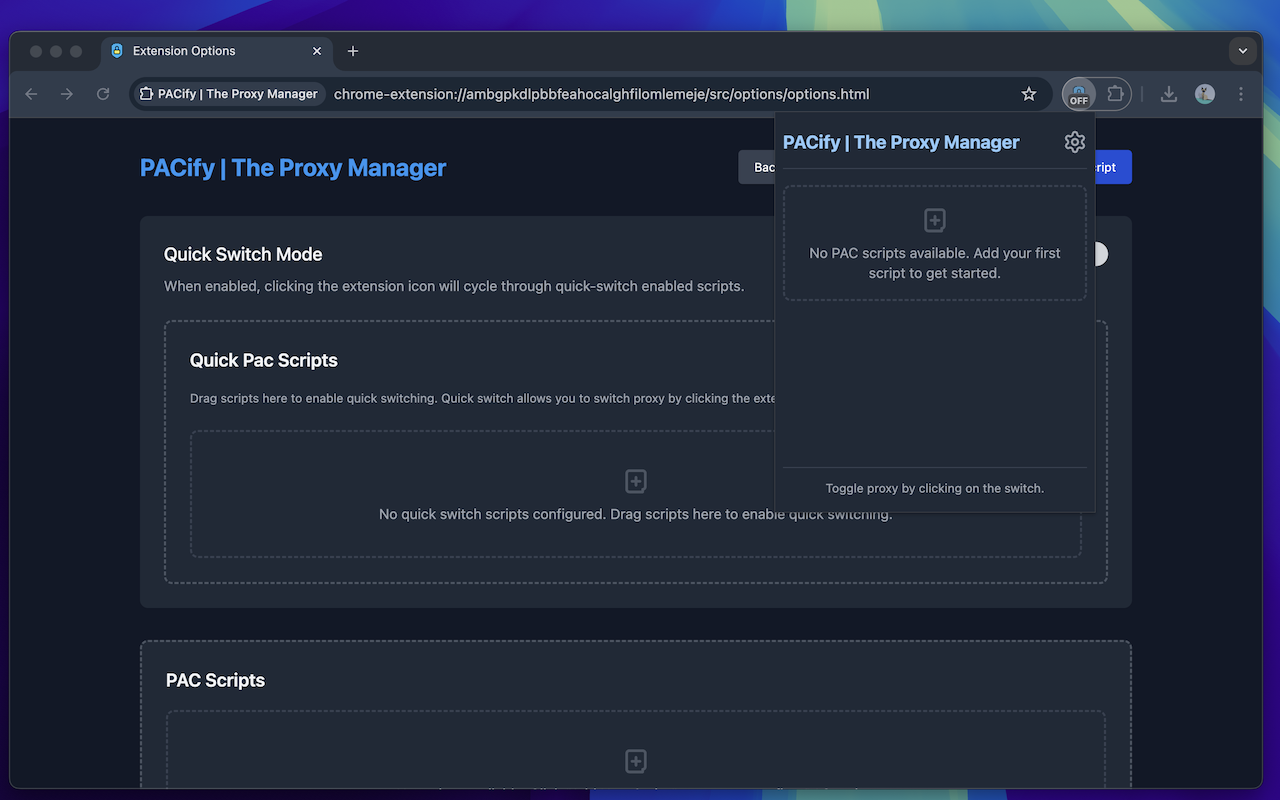Open a new tab with the plus button

click(x=353, y=51)
